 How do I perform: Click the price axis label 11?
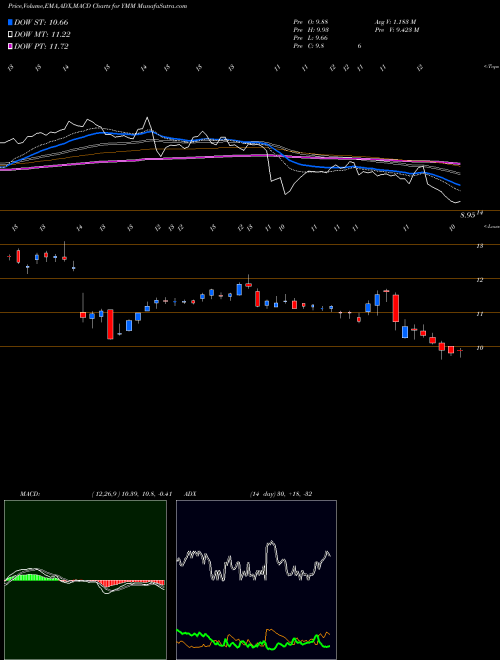[479, 314]
